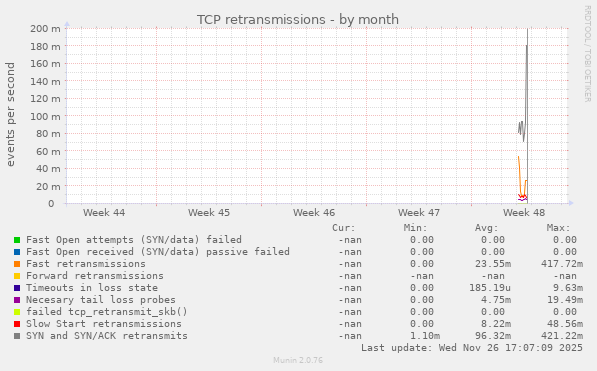Click the dark blue Timeouts in loss state swatch
597x371 pixels.
point(17,288)
